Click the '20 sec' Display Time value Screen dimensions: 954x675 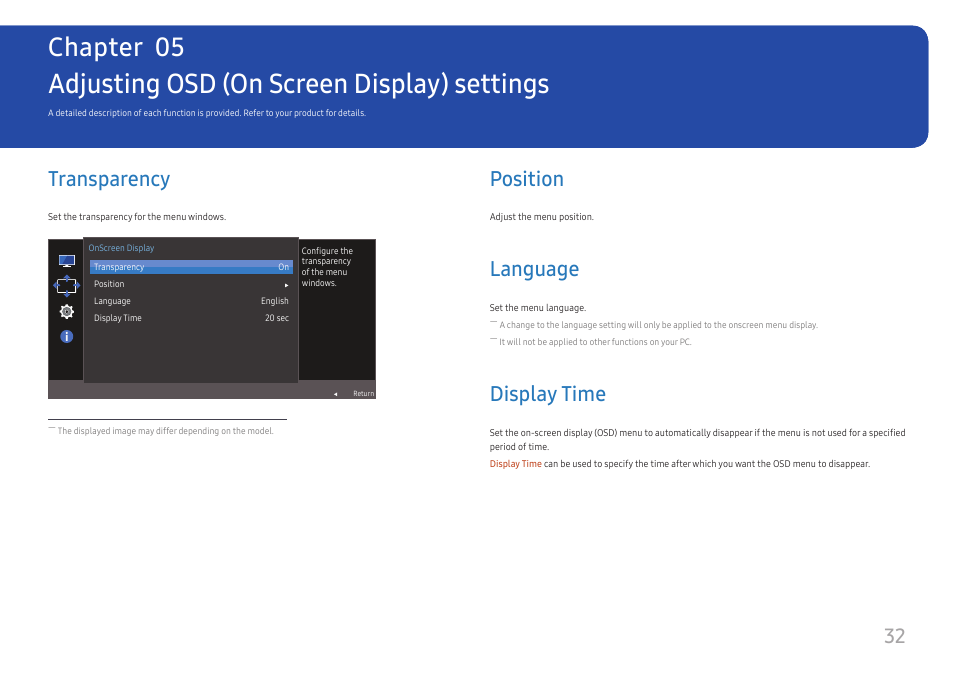click(x=277, y=318)
